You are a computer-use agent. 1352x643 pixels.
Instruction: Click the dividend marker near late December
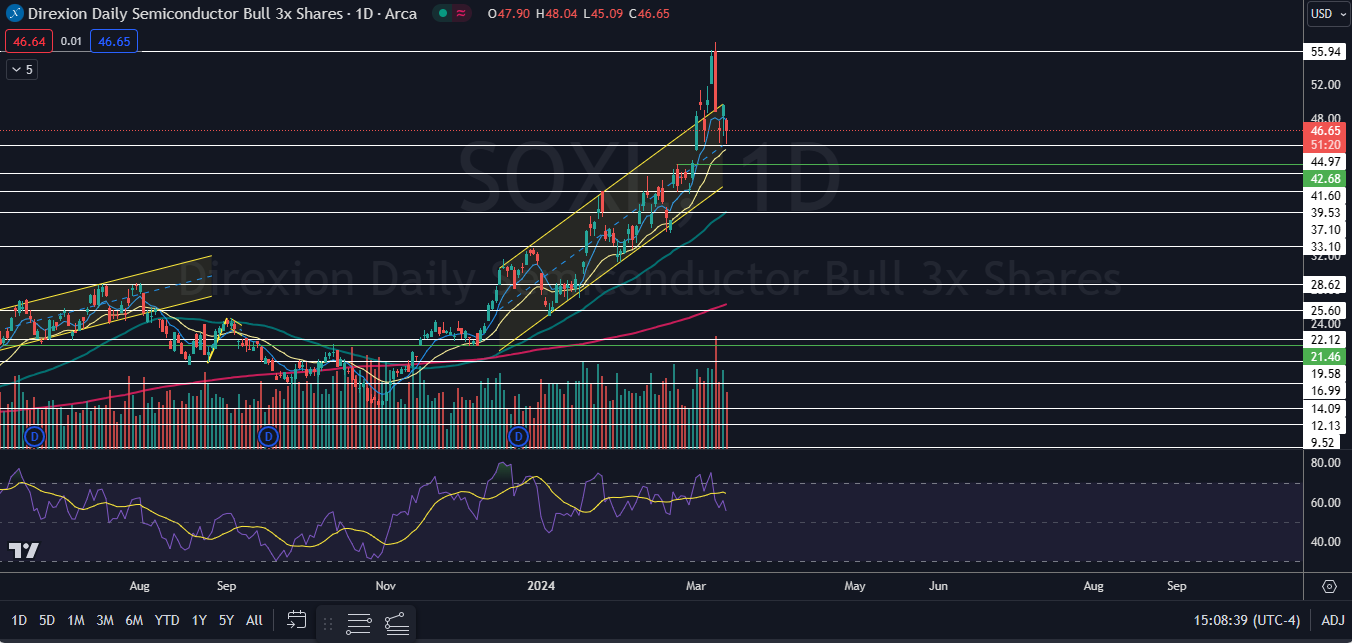click(518, 437)
